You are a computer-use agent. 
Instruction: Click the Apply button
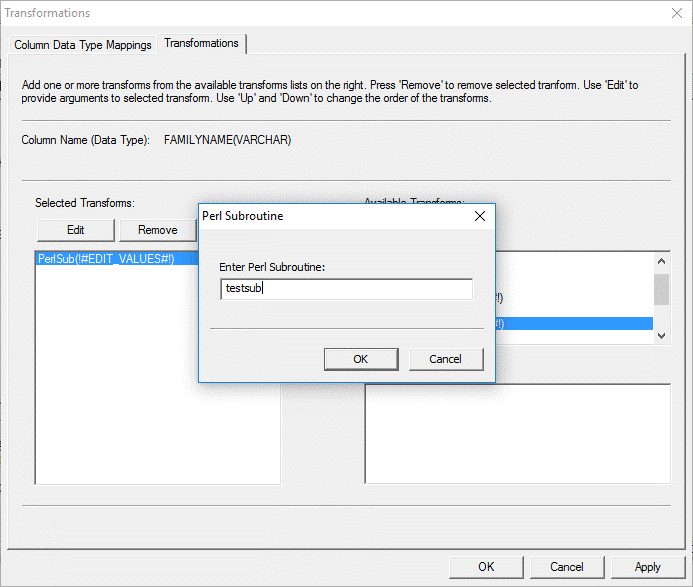point(647,566)
